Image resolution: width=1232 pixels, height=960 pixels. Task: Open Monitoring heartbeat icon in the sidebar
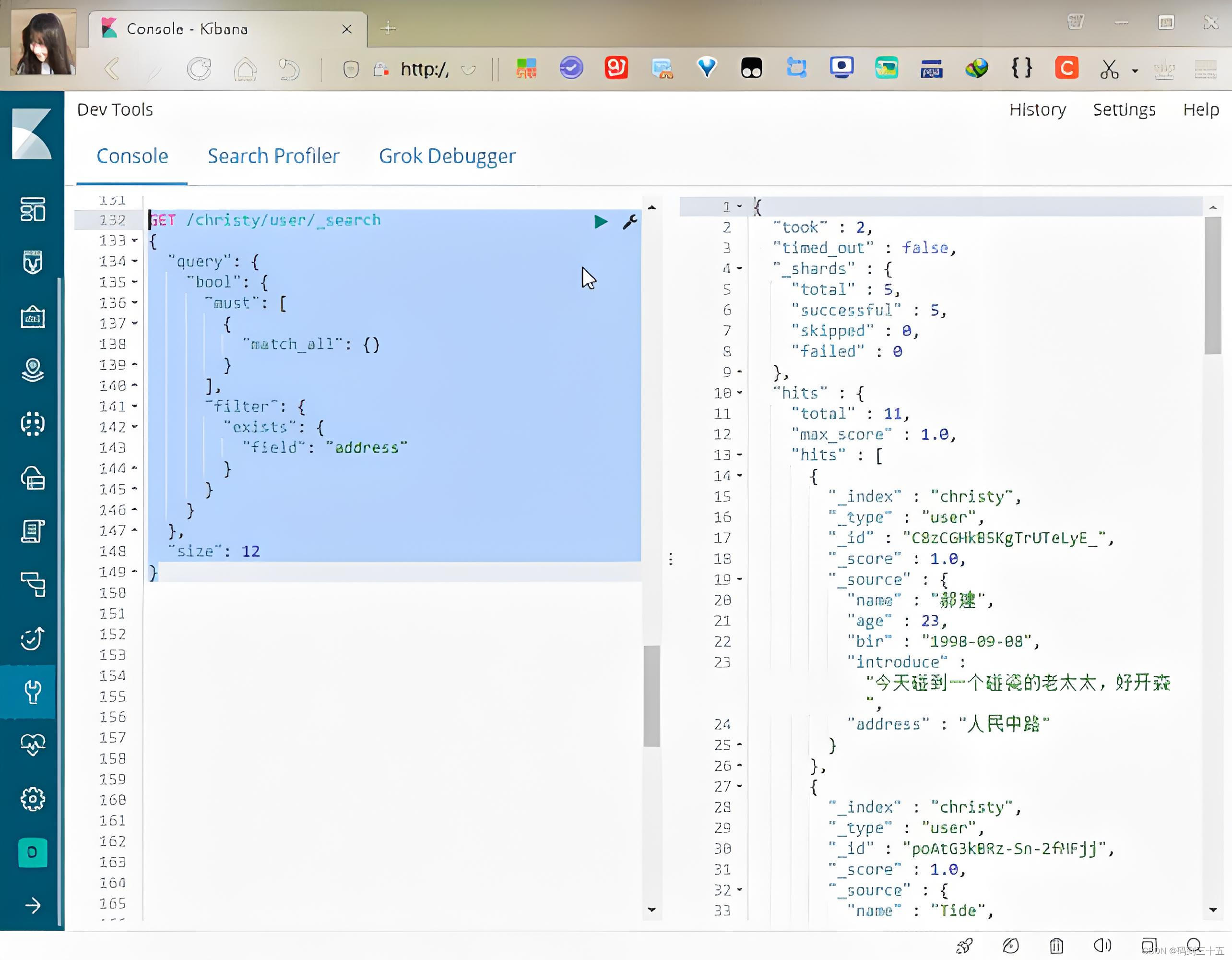33,744
